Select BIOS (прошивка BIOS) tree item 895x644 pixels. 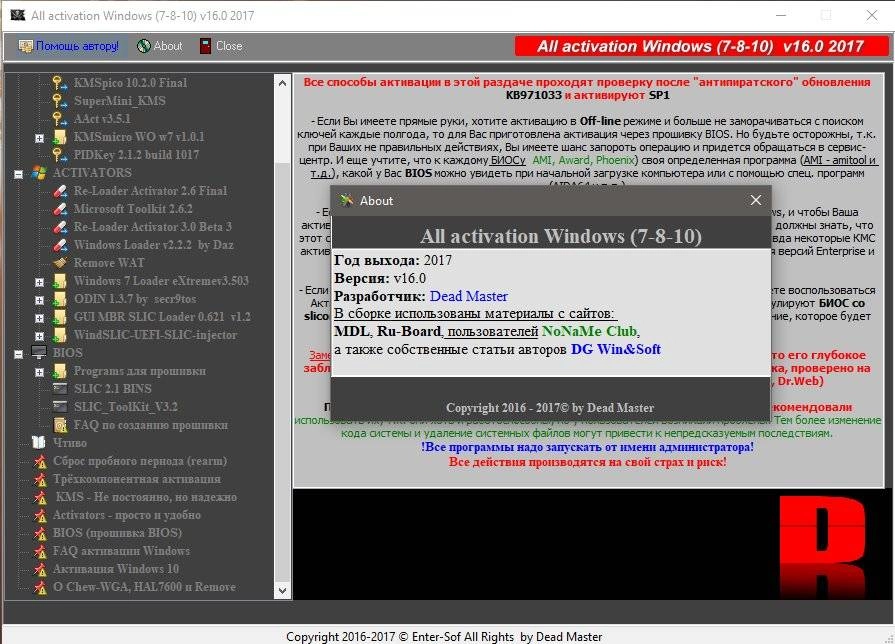pyautogui.click(x=118, y=533)
